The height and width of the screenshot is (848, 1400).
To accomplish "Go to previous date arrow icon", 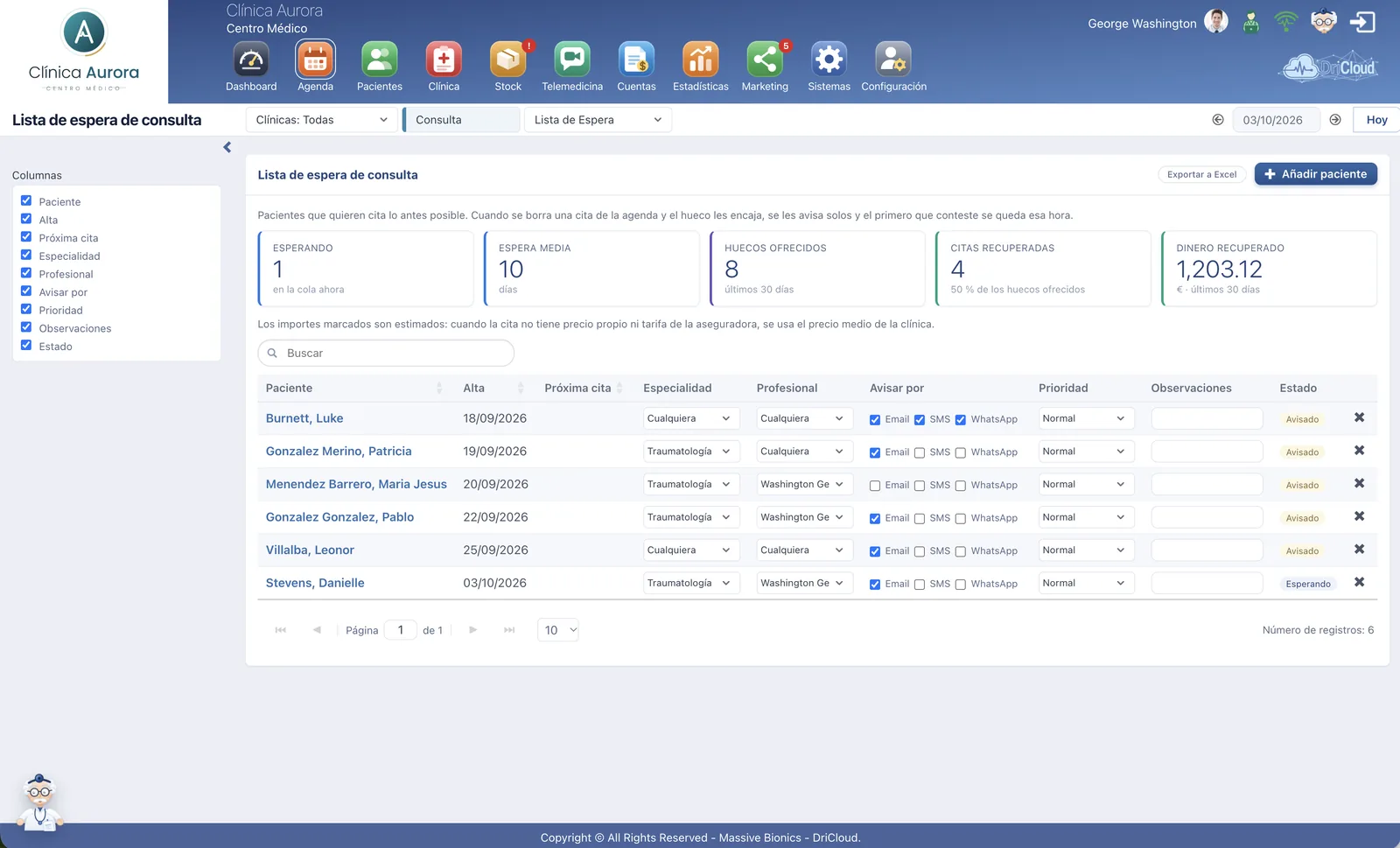I will [x=1218, y=120].
